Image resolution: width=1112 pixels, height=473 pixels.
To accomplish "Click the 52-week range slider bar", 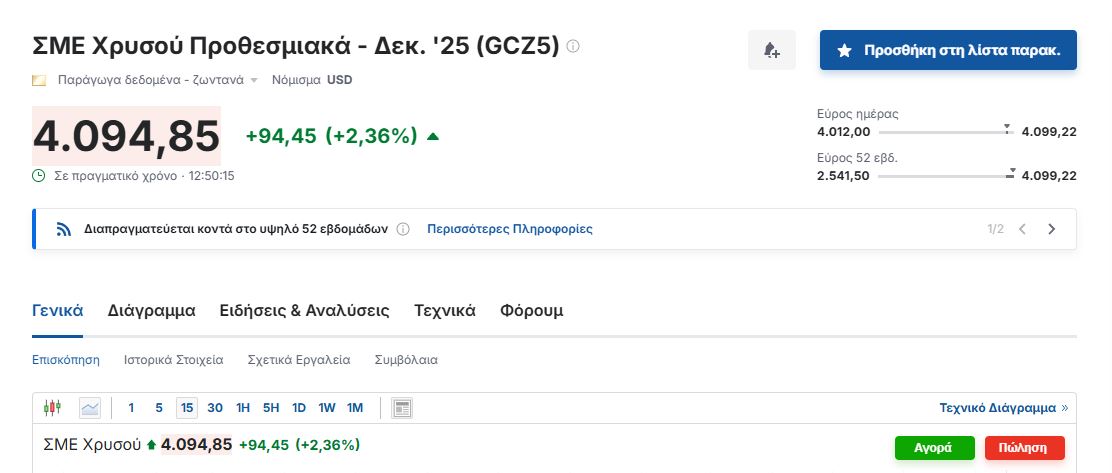I will point(945,176).
